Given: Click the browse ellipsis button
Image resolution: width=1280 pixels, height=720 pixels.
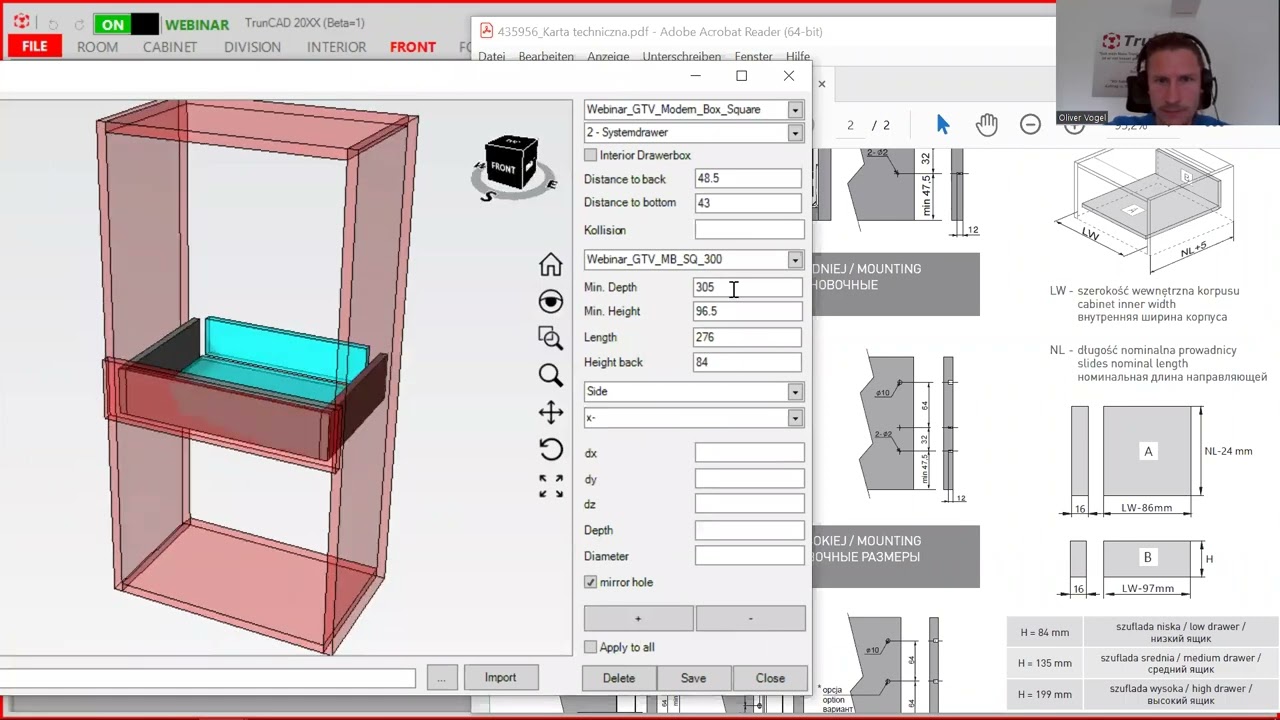Looking at the screenshot, I should point(441,678).
